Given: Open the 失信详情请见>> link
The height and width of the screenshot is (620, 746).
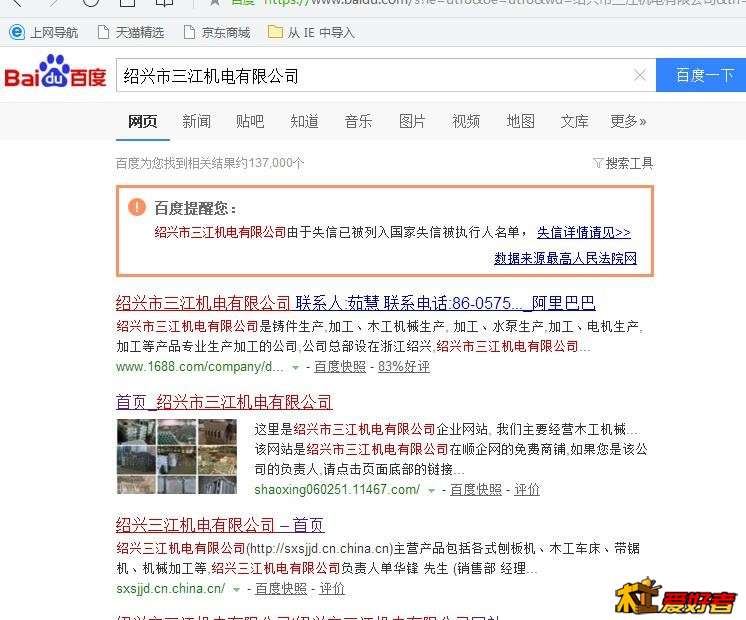Looking at the screenshot, I should (584, 232).
